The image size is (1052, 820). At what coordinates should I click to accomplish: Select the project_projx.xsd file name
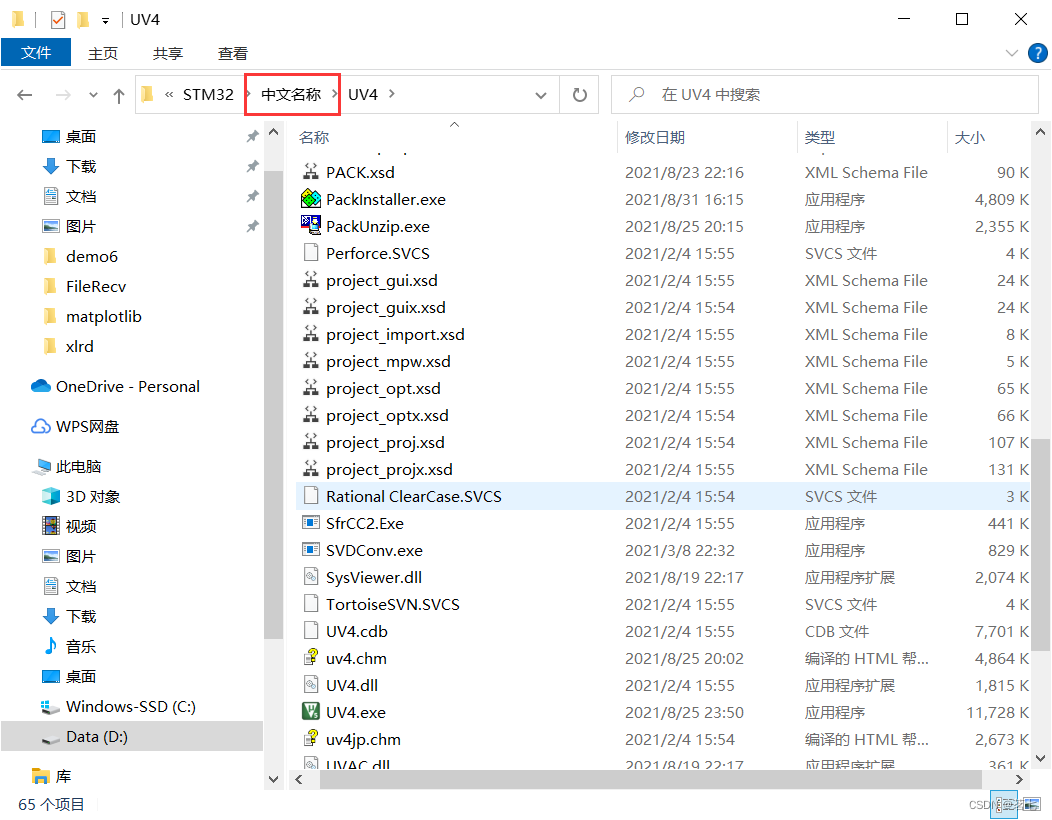click(x=389, y=469)
